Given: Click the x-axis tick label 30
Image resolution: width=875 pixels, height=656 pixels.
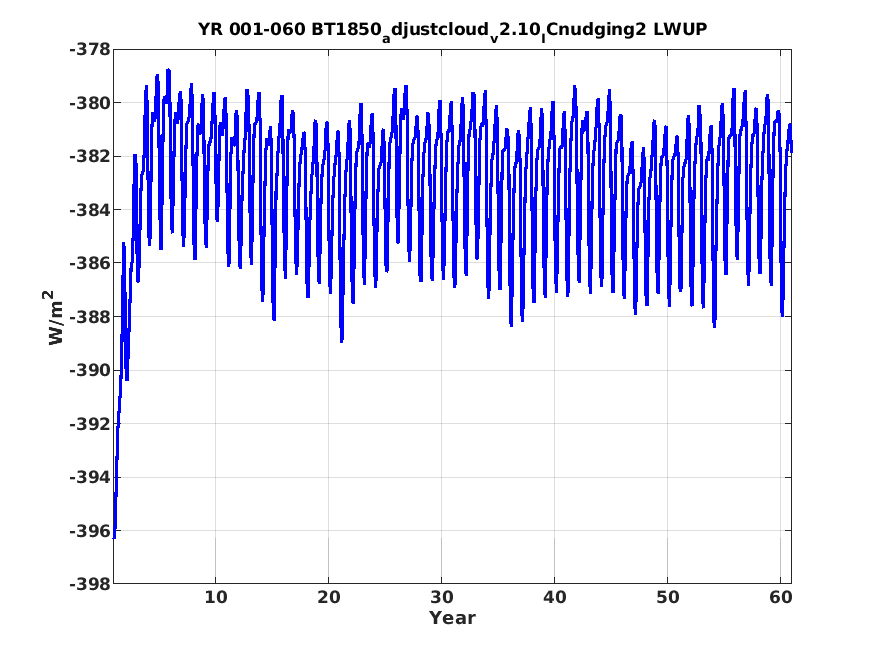Looking at the screenshot, I should 441,597.
